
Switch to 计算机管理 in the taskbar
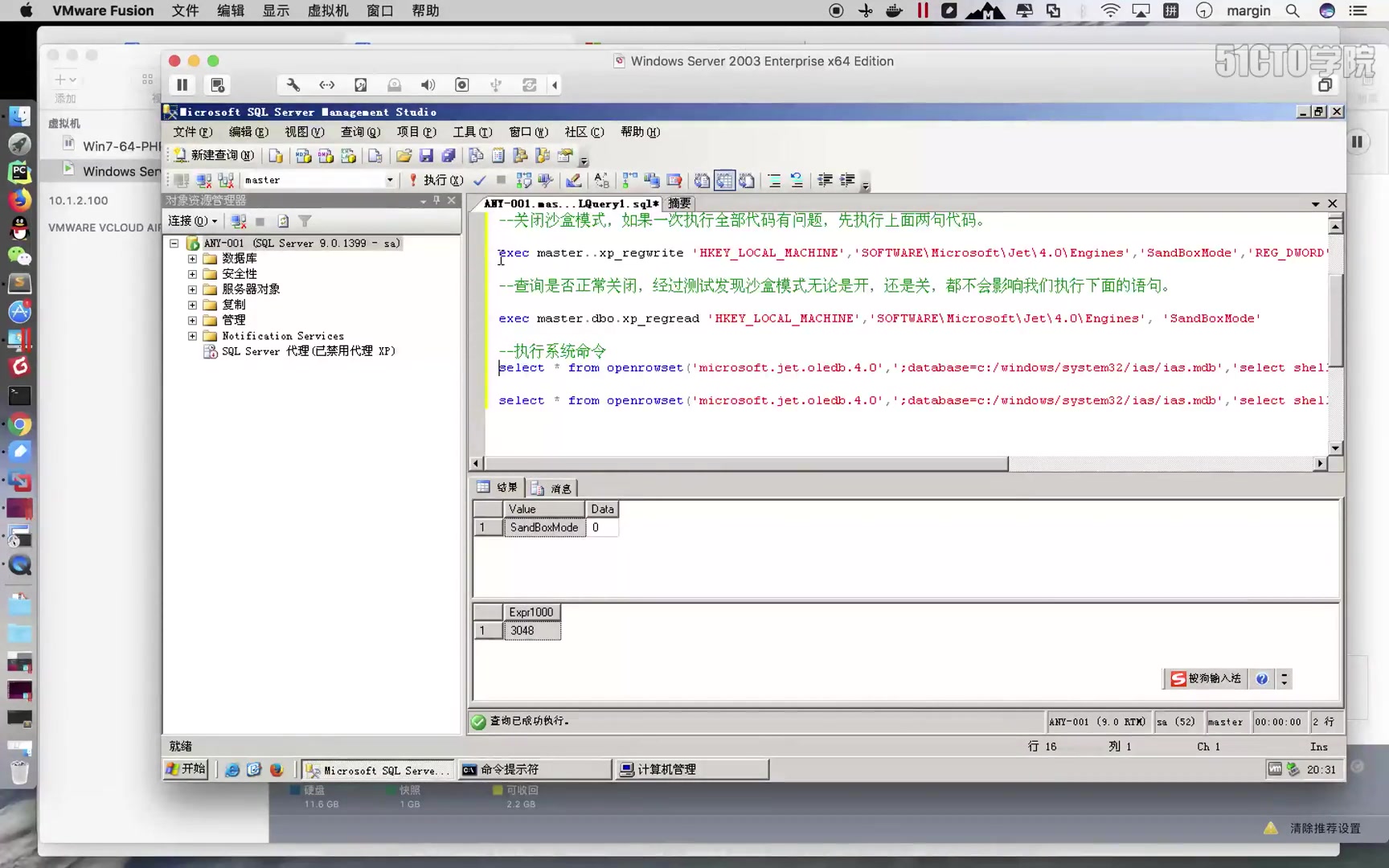pos(691,770)
